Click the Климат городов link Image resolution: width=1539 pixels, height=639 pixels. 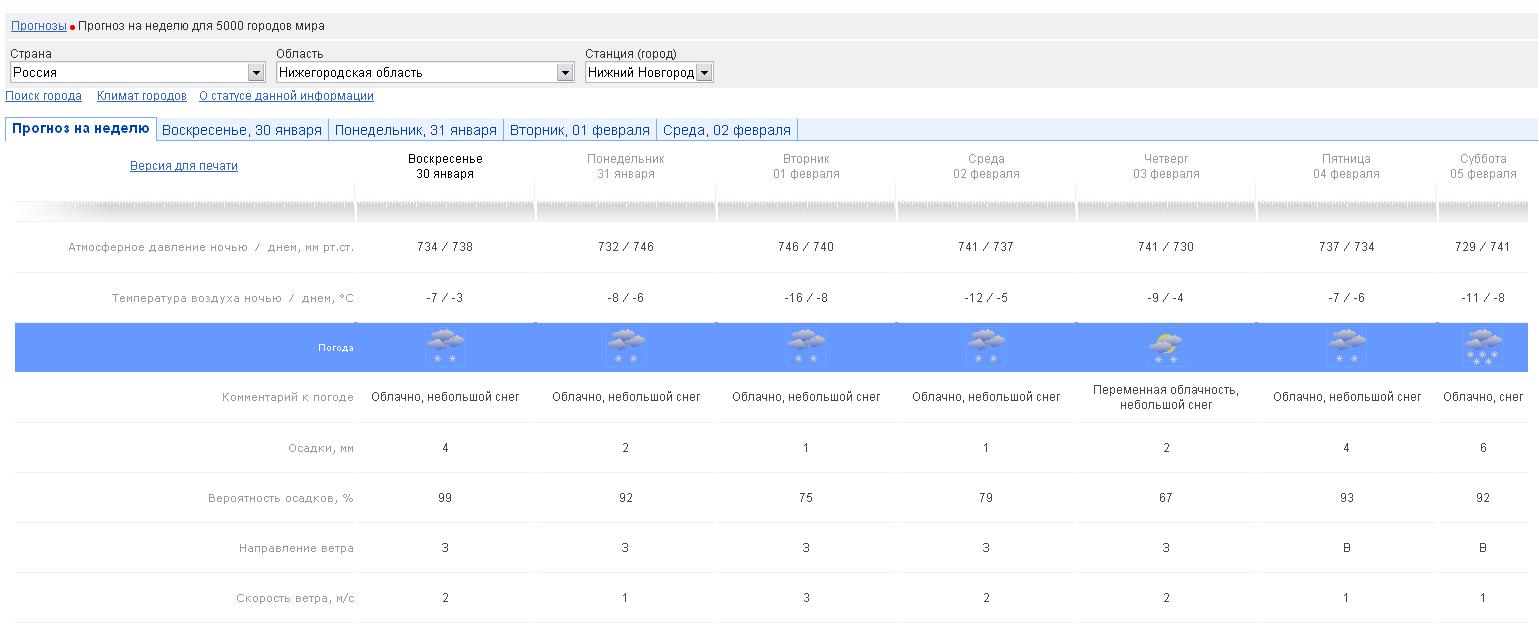(x=142, y=96)
